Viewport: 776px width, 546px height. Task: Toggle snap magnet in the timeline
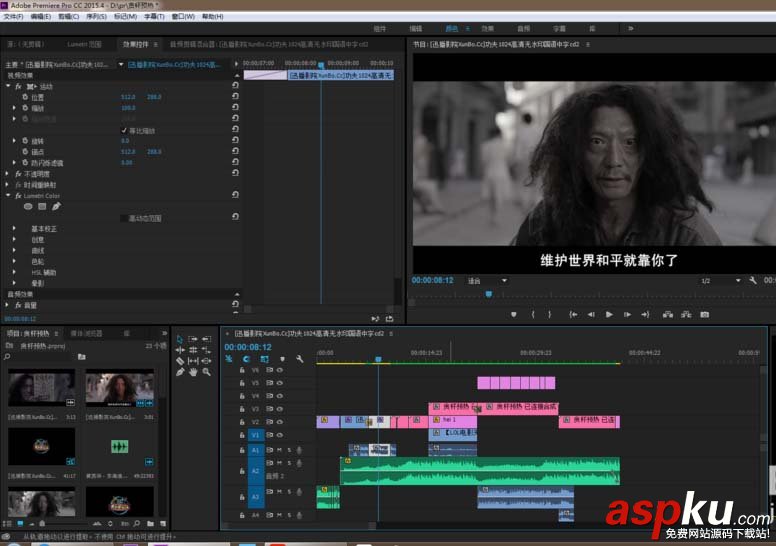246,359
